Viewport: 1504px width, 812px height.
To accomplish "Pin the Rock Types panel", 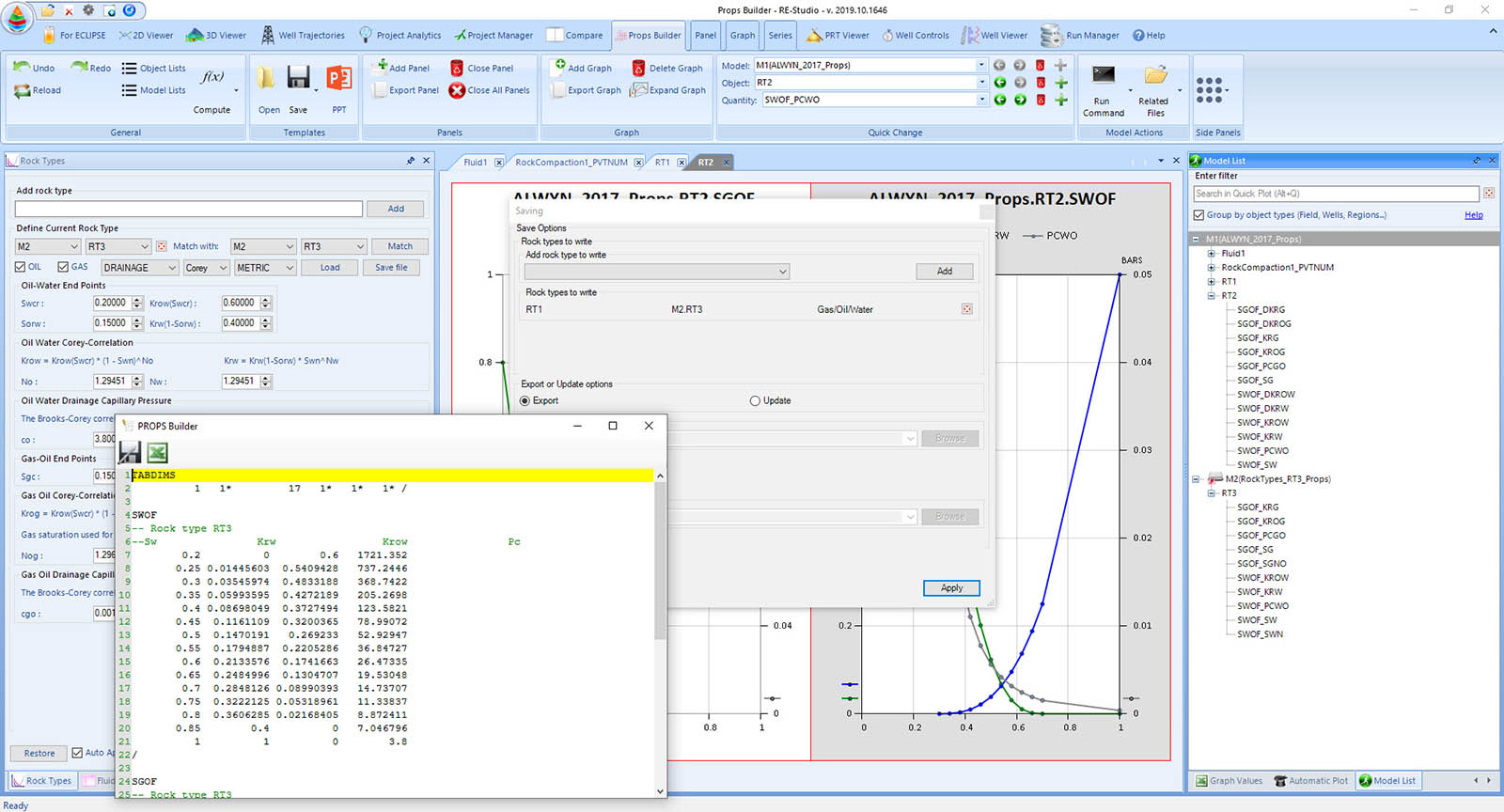I will (411, 161).
